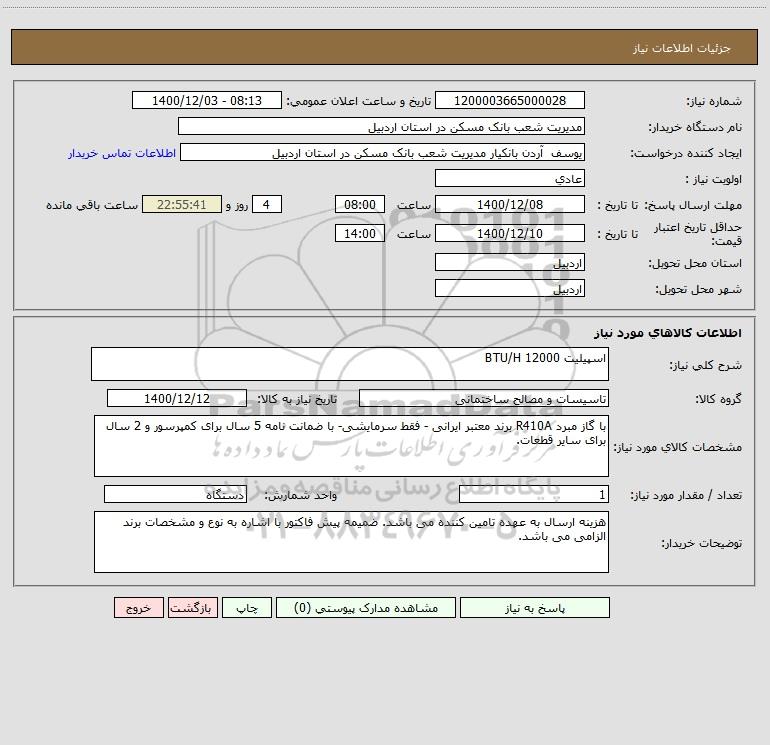Click the announcement date field 1400/12/03 - 08:13
Screen dimensions: 770x745
[x=207, y=100]
